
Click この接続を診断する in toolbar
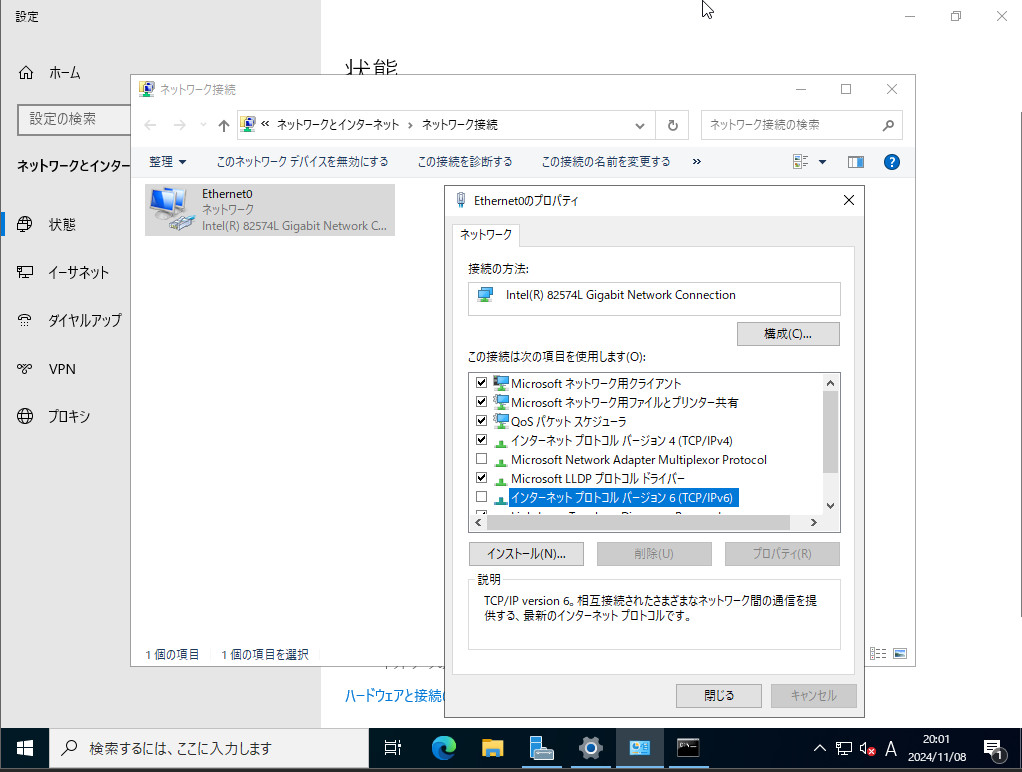pos(465,162)
